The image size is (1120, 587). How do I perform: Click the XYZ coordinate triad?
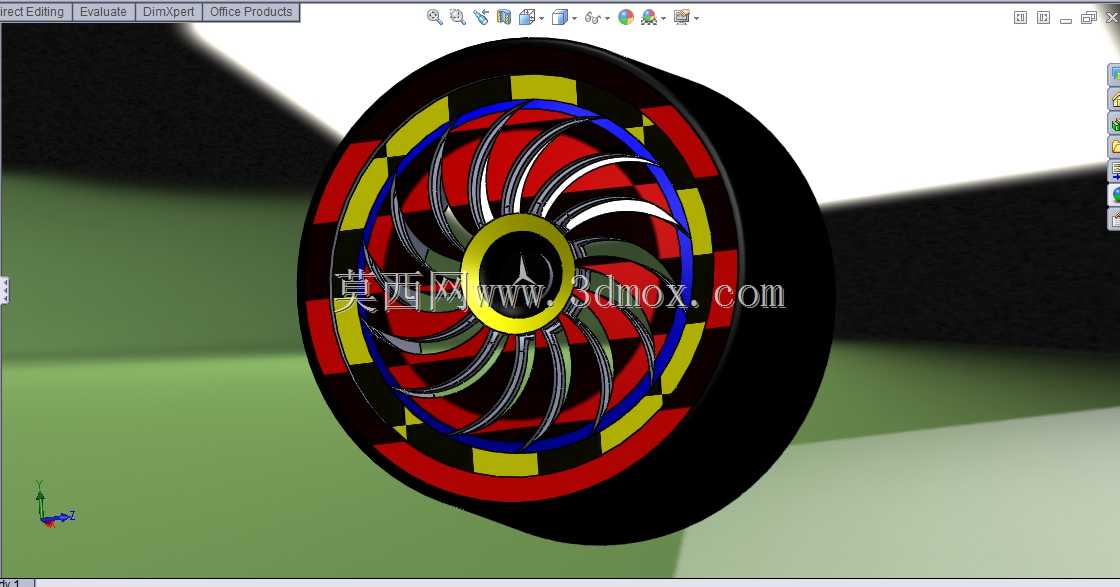coord(54,504)
